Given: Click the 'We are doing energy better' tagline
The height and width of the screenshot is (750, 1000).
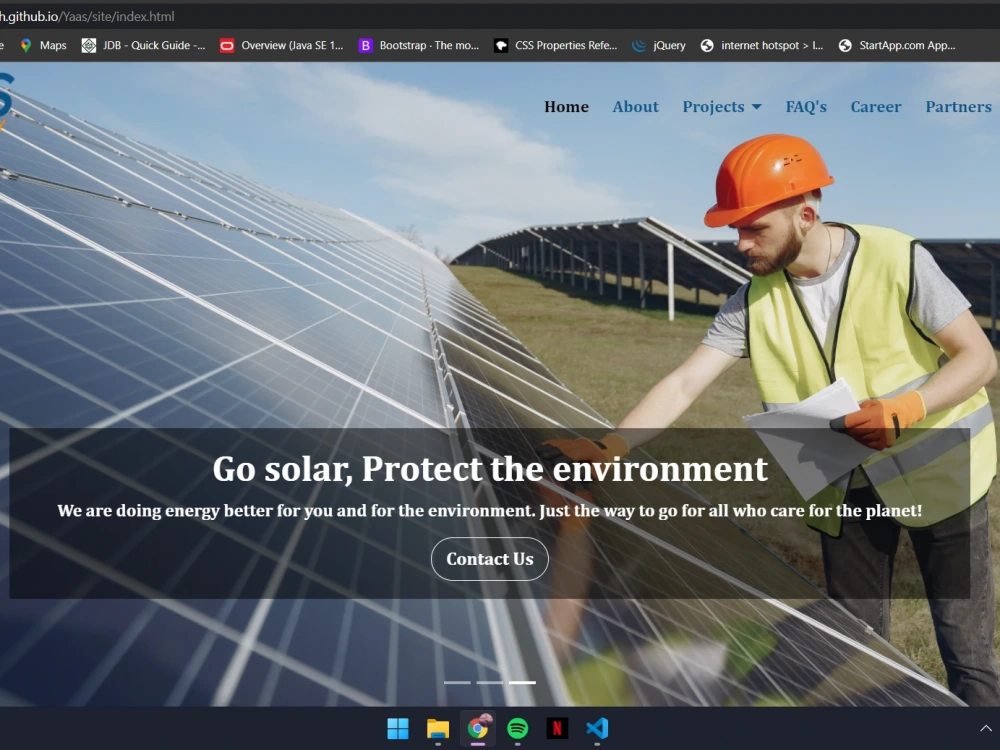Looking at the screenshot, I should (x=490, y=511).
